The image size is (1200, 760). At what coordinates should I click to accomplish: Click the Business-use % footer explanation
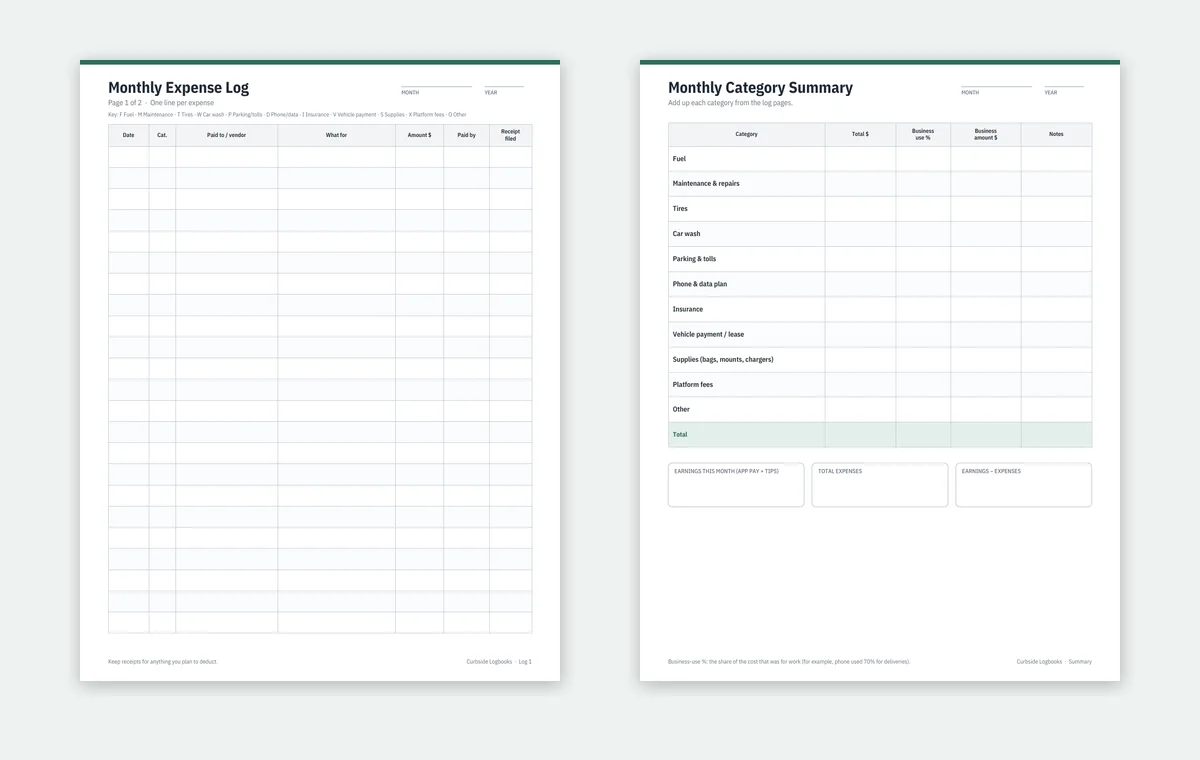[789, 661]
